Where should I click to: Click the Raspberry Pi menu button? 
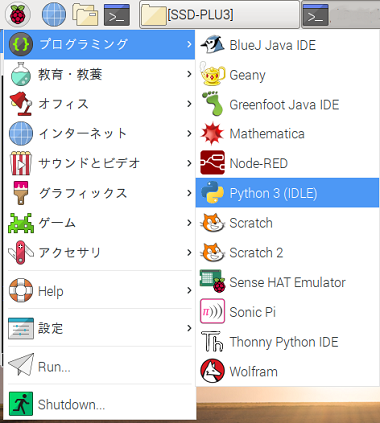click(x=18, y=15)
